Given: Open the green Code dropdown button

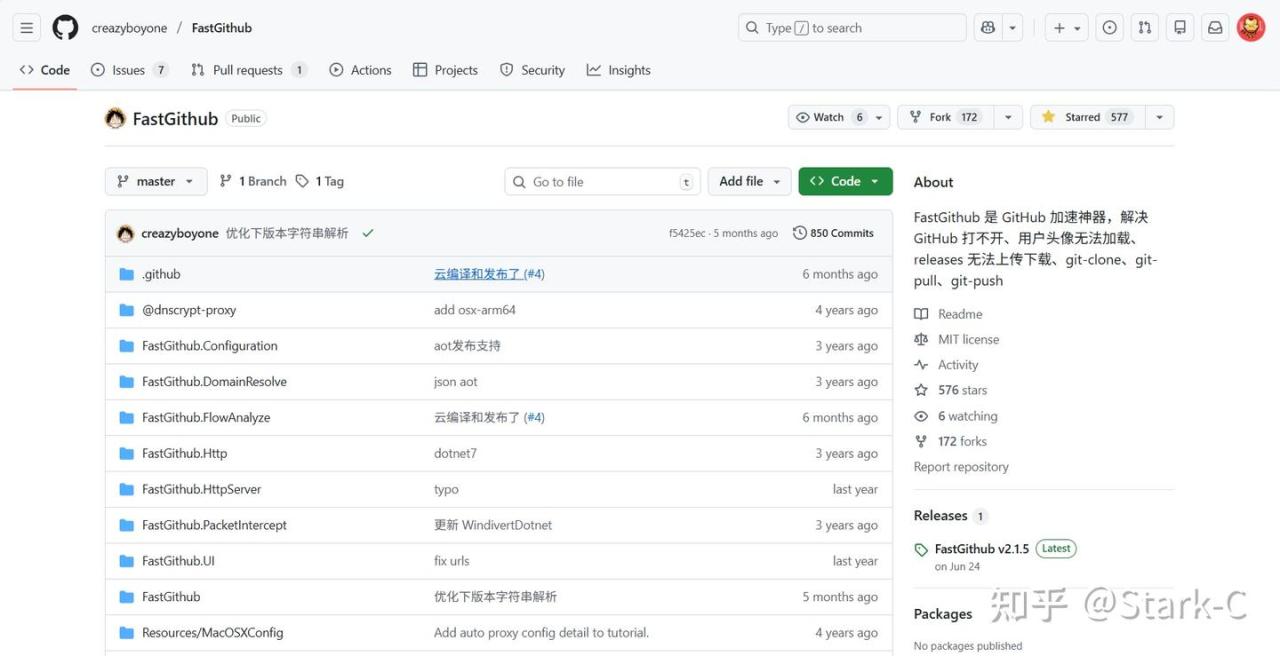Looking at the screenshot, I should pos(845,181).
